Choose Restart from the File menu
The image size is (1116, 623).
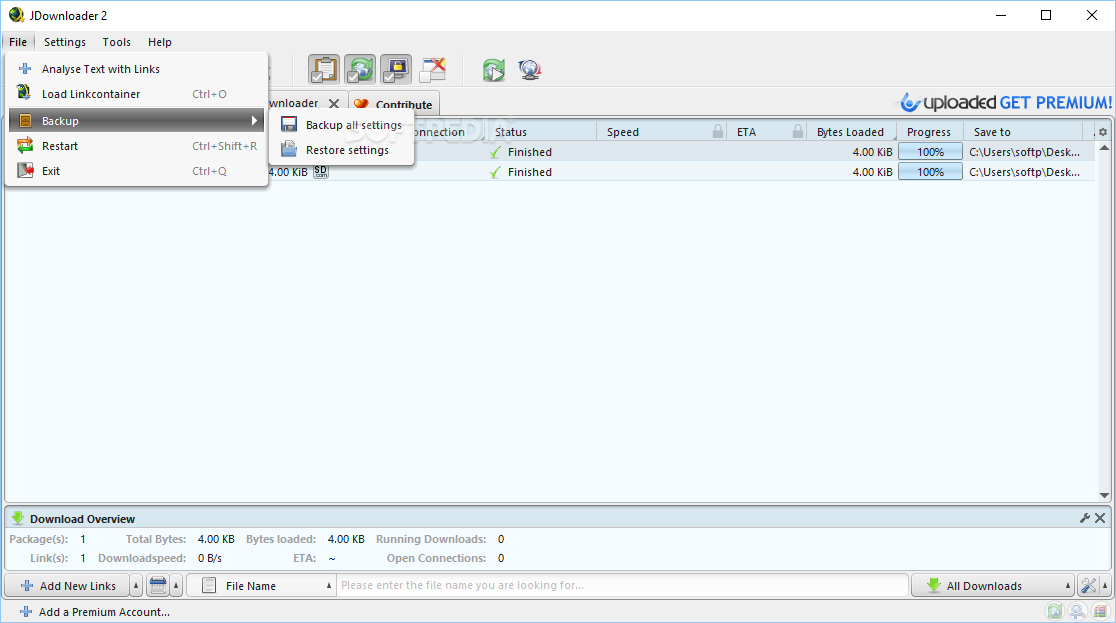click(x=136, y=146)
